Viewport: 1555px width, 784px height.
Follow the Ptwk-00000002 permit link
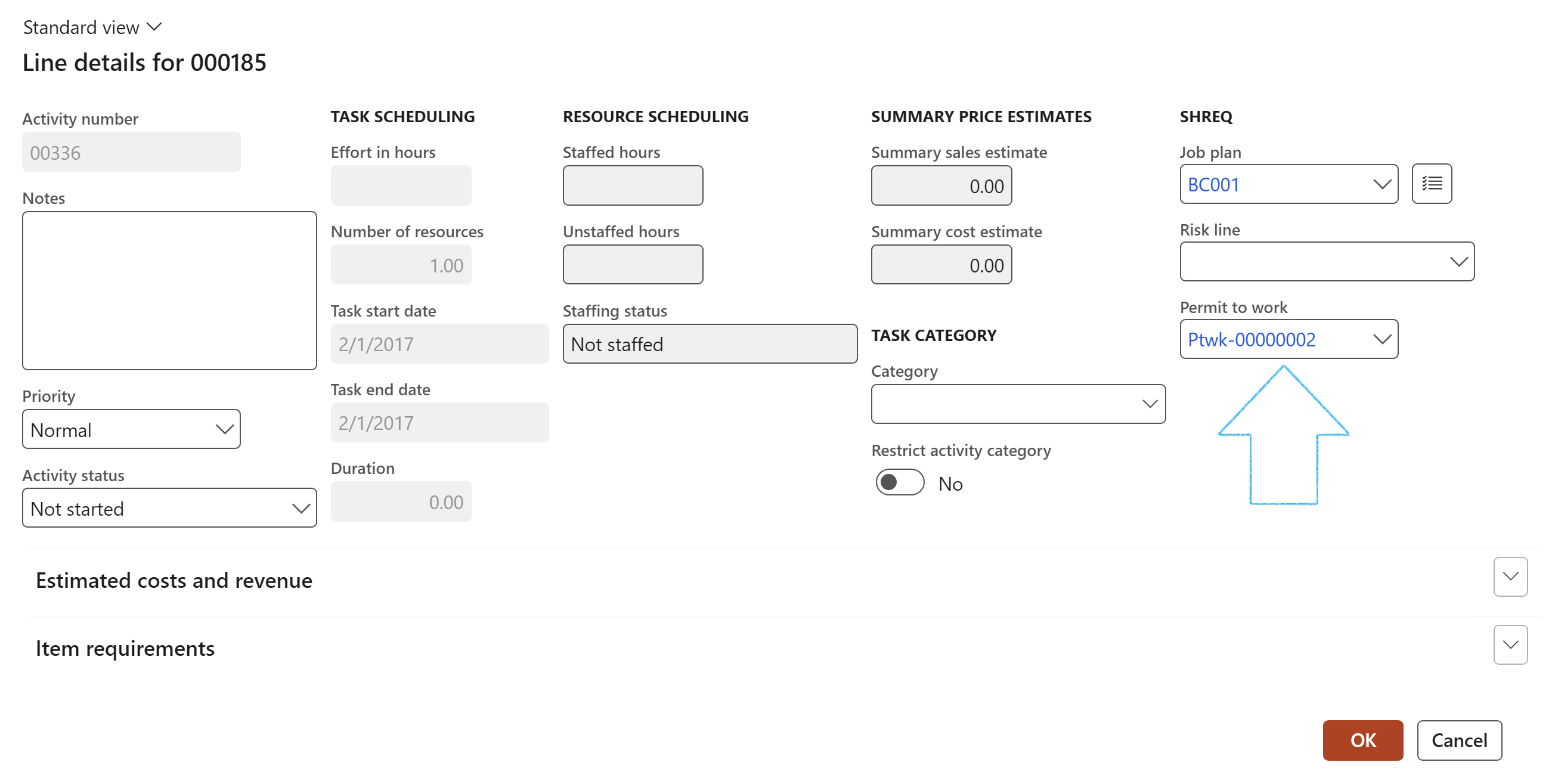coord(1251,340)
